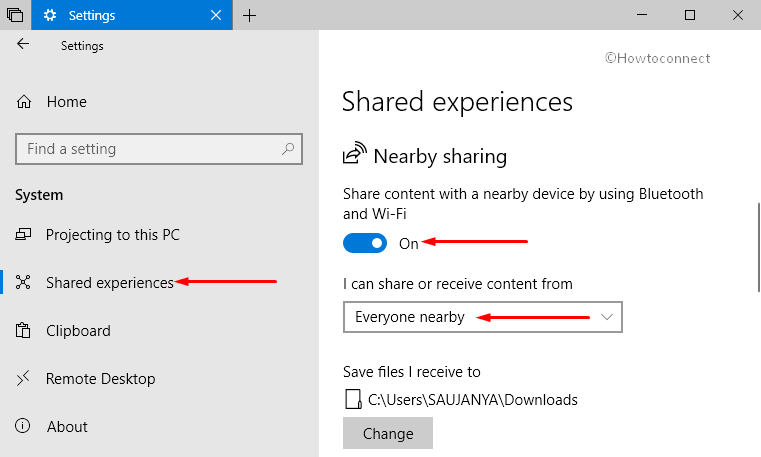Viewport: 761px width, 457px height.
Task: Click the Find a setting field
Action: point(159,149)
